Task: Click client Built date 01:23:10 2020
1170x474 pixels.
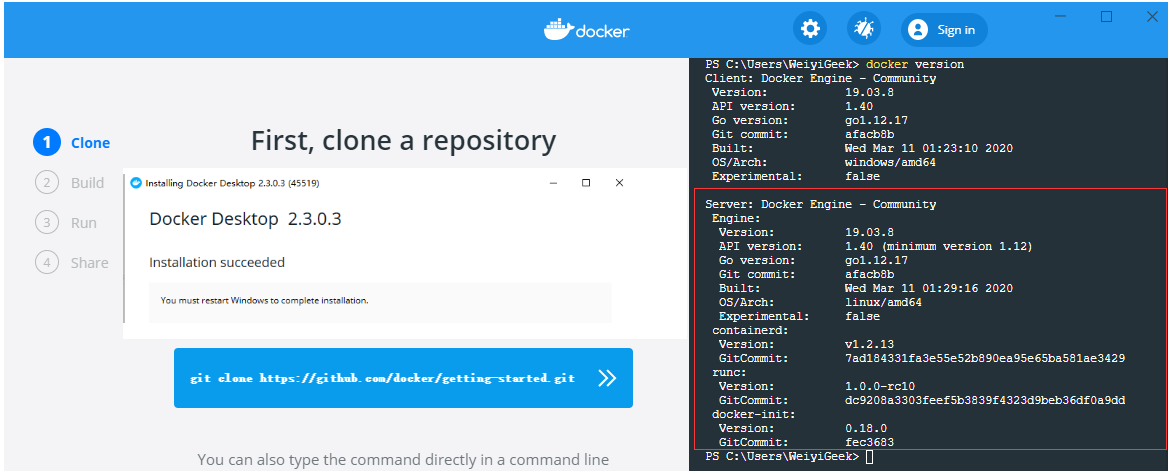Action: [929, 149]
